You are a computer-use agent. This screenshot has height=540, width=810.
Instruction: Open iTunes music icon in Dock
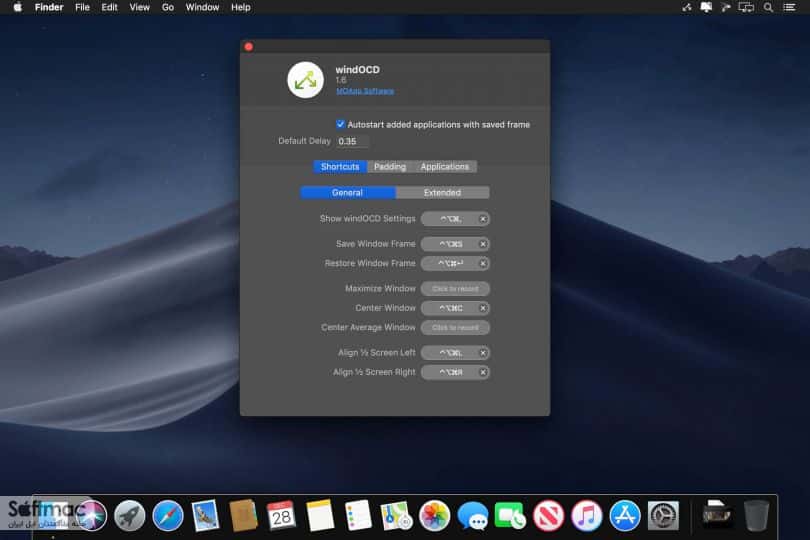point(586,515)
